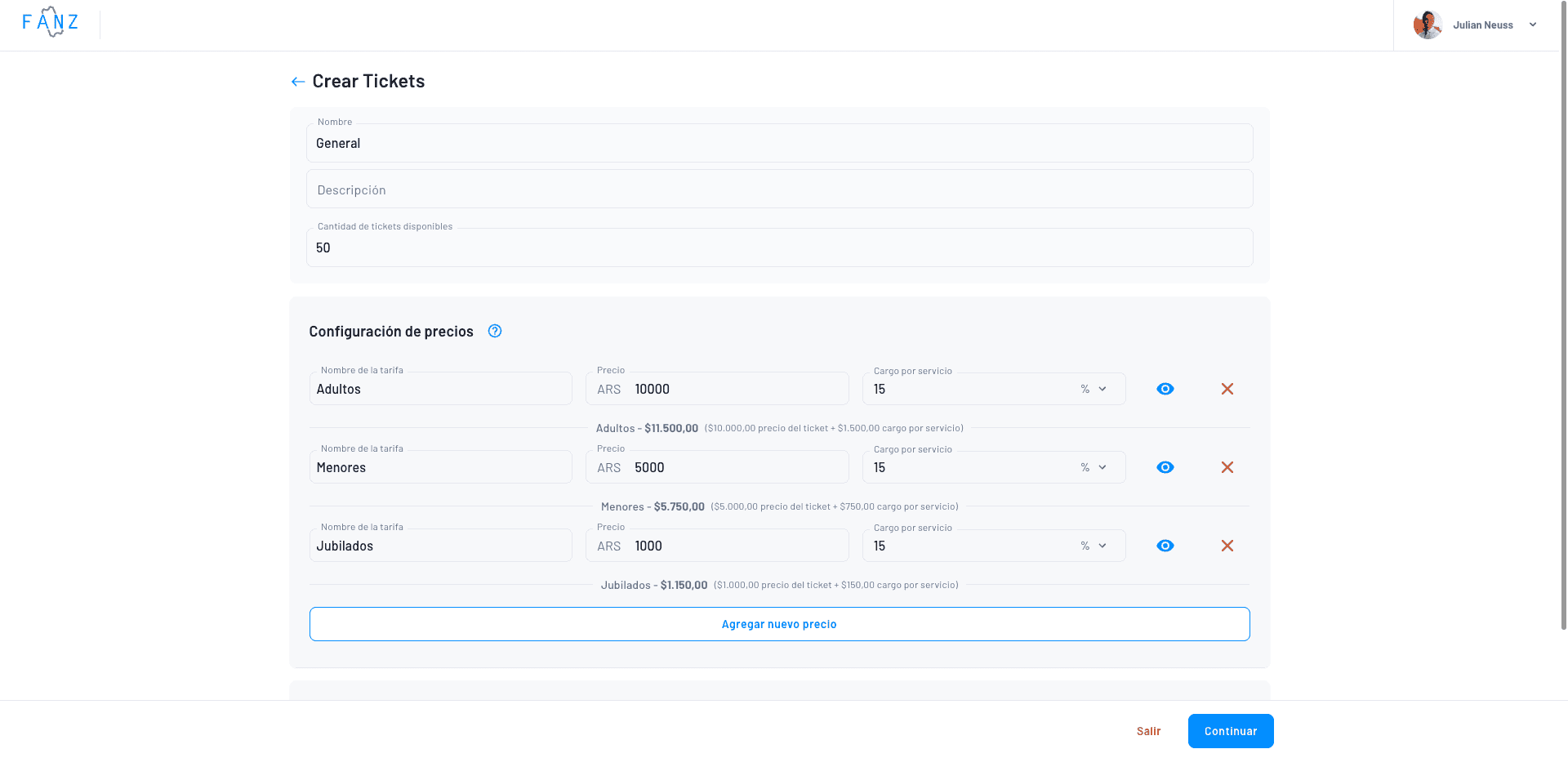1568x758 pixels.
Task: Delete the Jubilados price row
Action: pyautogui.click(x=1227, y=546)
